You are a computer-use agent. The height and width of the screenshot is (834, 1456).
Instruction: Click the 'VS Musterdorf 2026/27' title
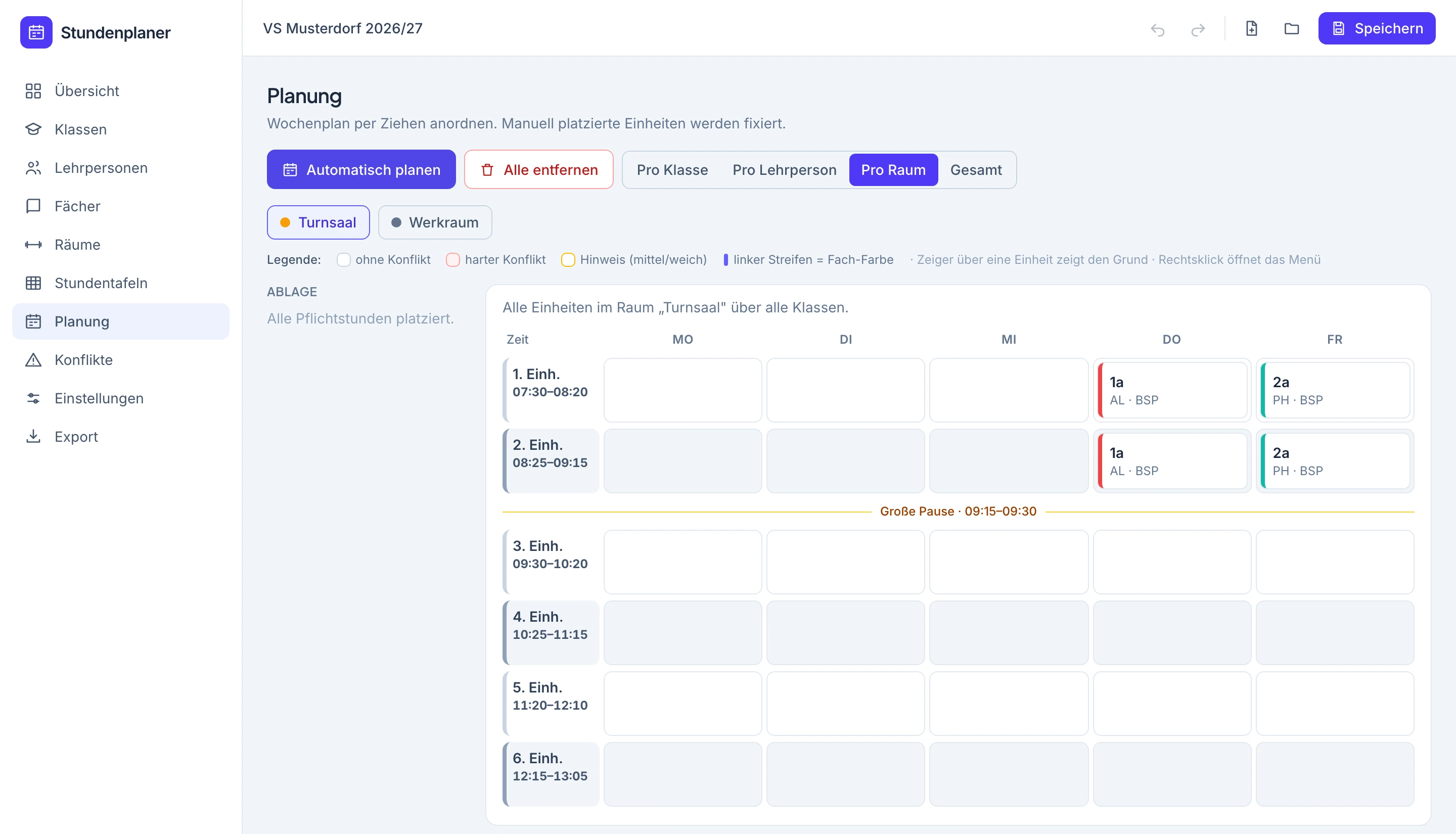pyautogui.click(x=343, y=29)
